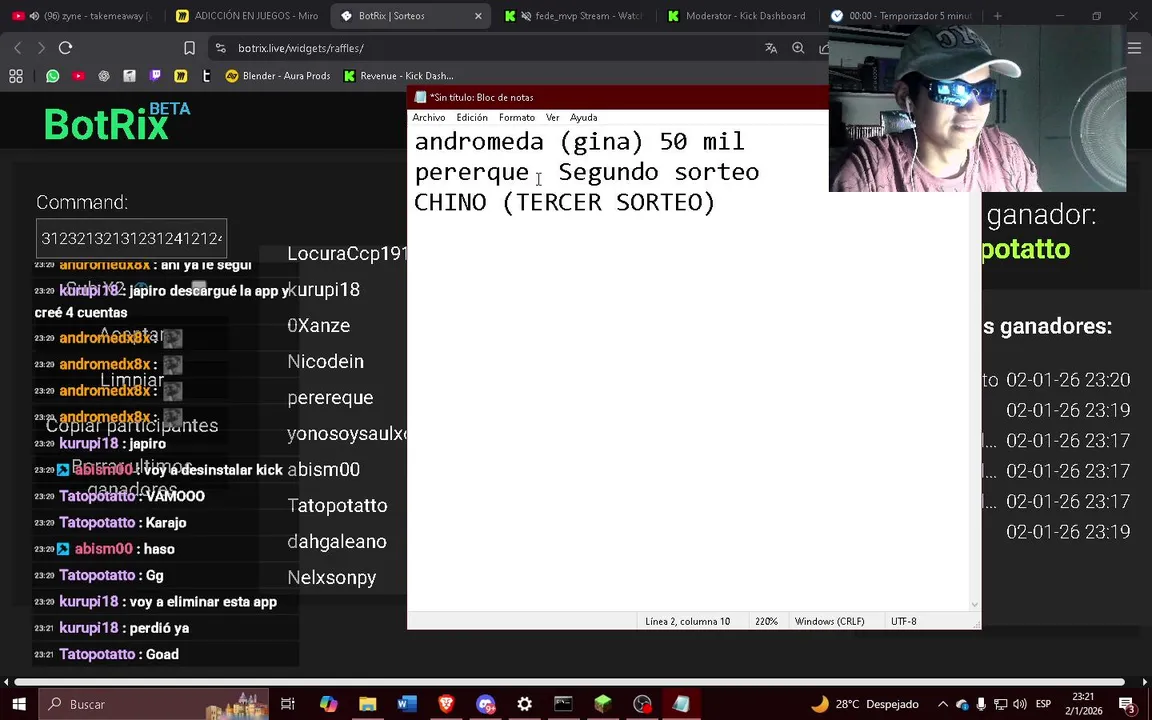Reload the BotRix page
This screenshot has width=1152, height=720.
pyautogui.click(x=65, y=48)
